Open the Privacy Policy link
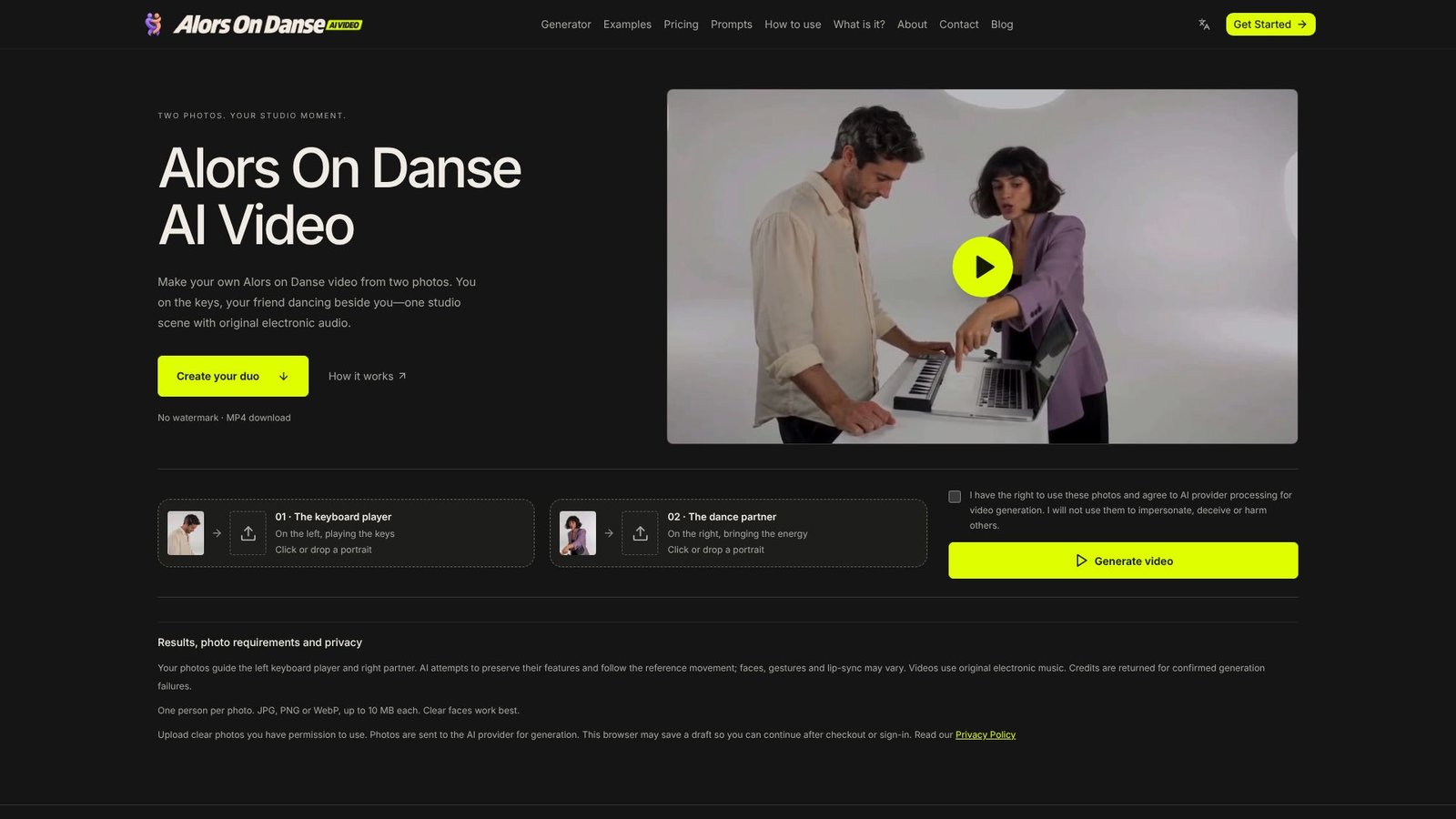The height and width of the screenshot is (819, 1456). pos(986,735)
